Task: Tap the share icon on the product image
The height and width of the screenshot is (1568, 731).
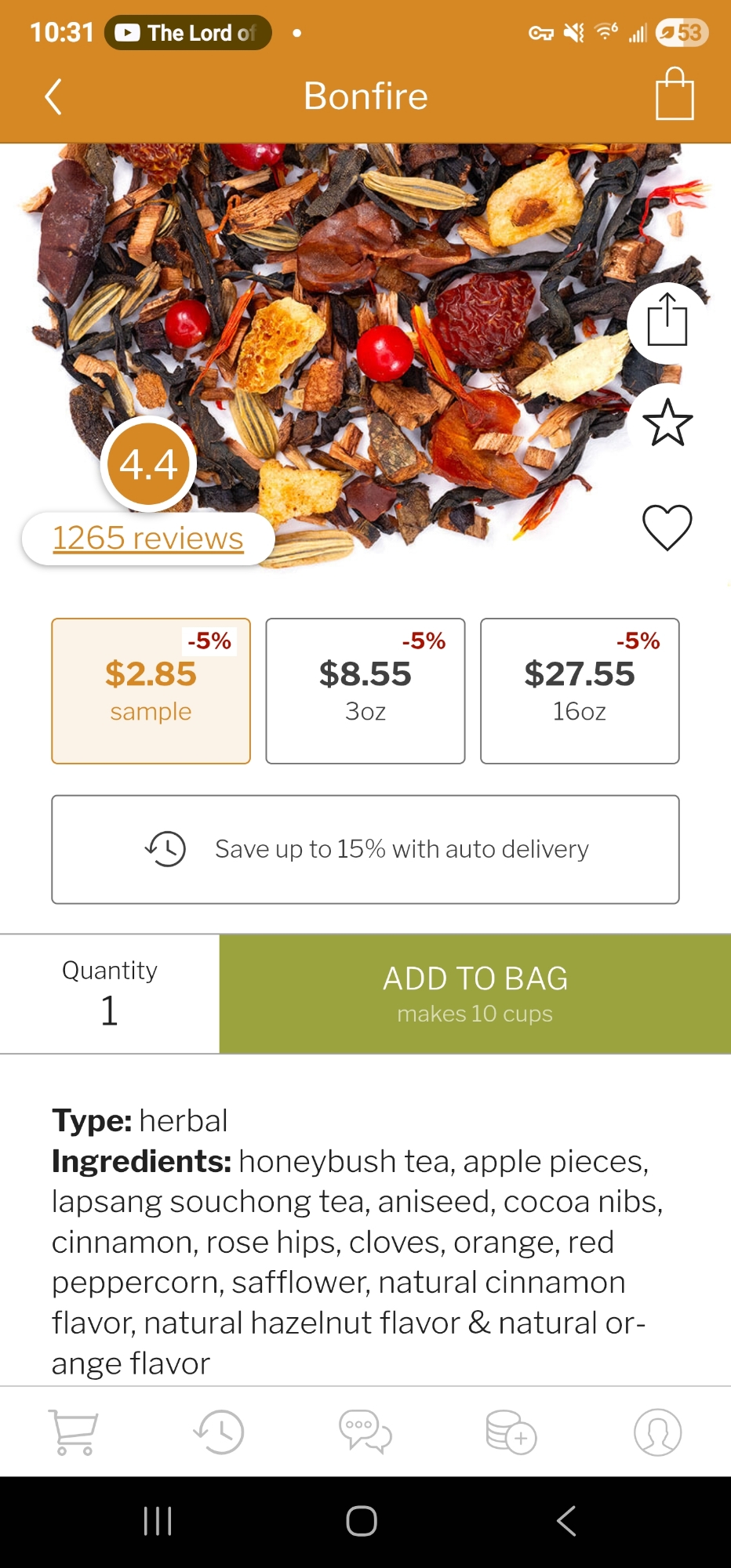Action: [x=667, y=321]
